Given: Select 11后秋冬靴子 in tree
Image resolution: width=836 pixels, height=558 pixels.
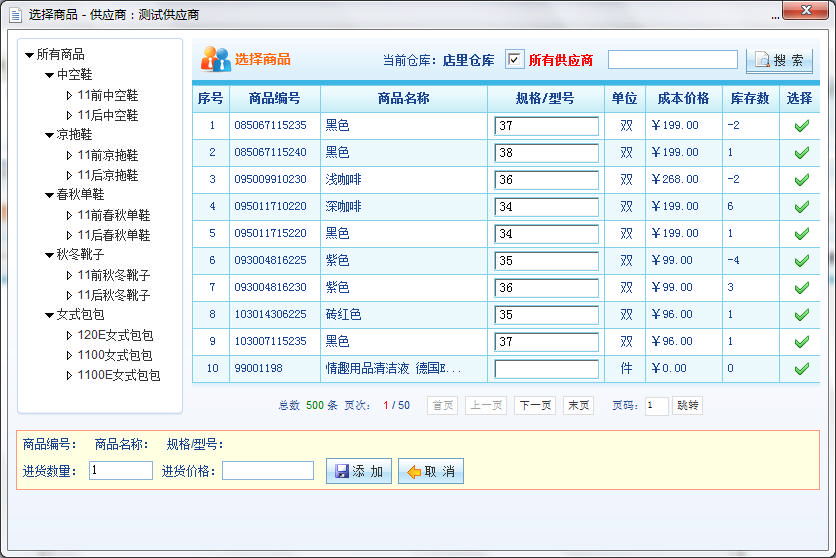Looking at the screenshot, I should (x=113, y=295).
